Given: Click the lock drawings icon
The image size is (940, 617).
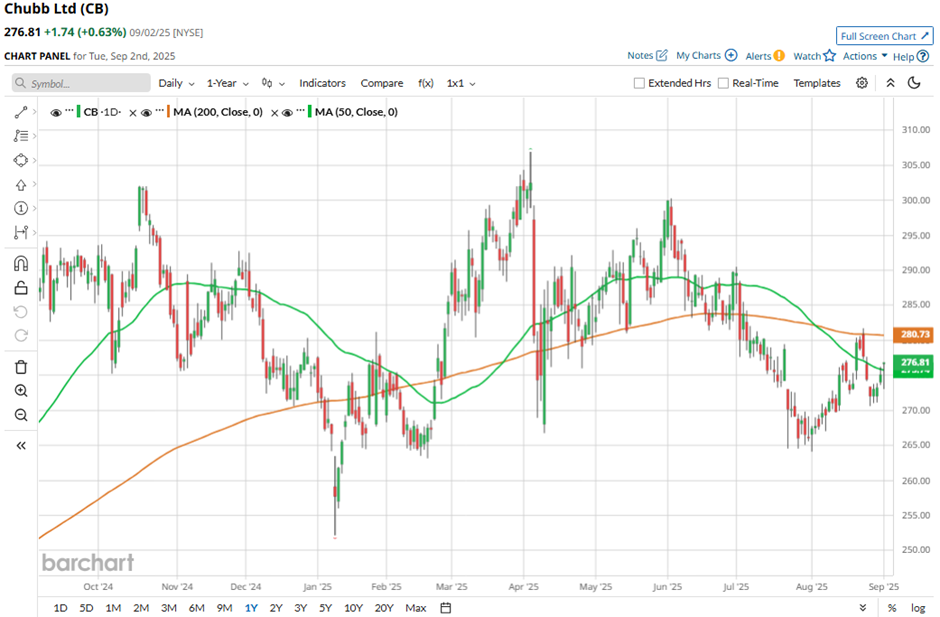Looking at the screenshot, I should [21, 288].
